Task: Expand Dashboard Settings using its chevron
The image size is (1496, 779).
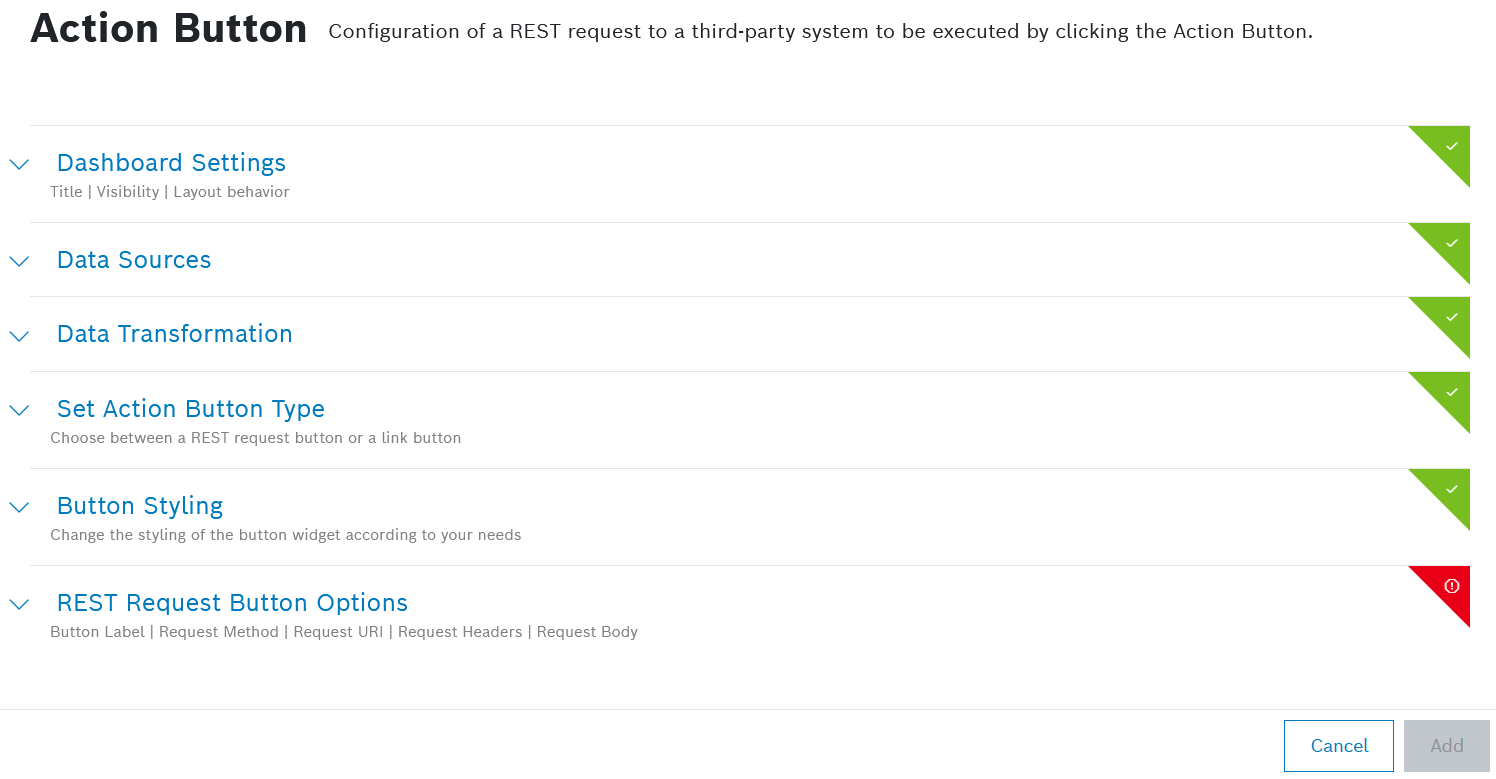Action: point(19,164)
